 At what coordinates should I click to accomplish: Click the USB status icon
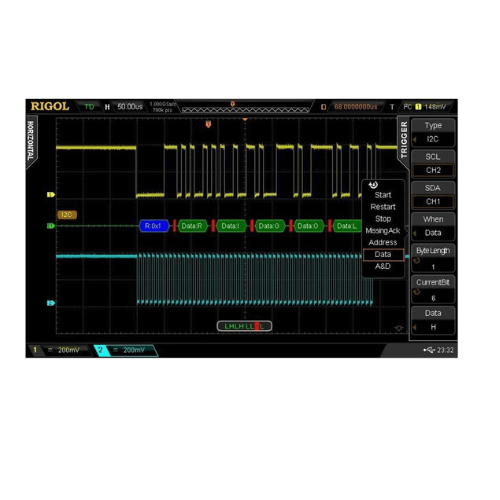(x=429, y=350)
